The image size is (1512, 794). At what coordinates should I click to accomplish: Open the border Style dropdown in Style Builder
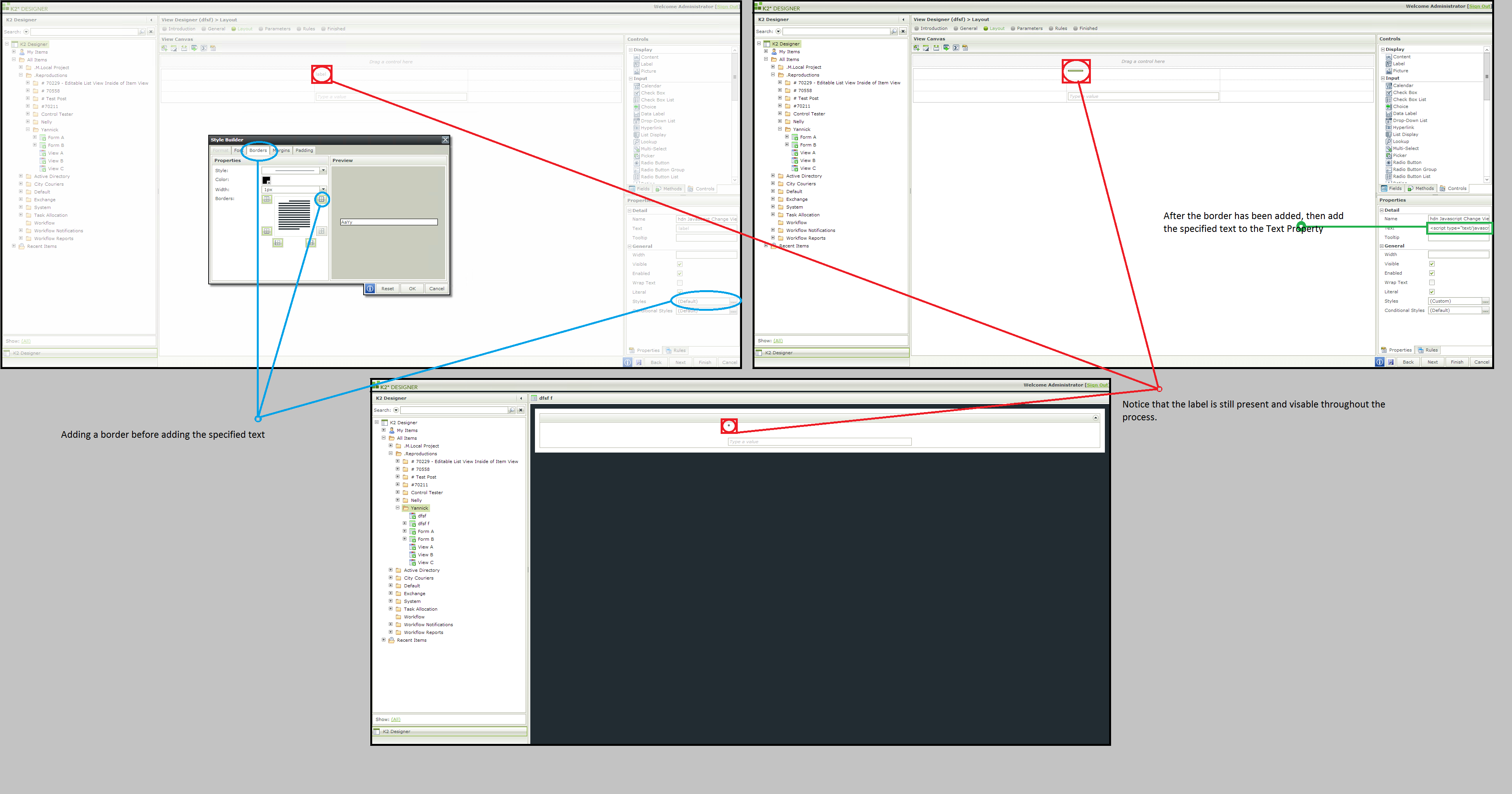pyautogui.click(x=323, y=171)
